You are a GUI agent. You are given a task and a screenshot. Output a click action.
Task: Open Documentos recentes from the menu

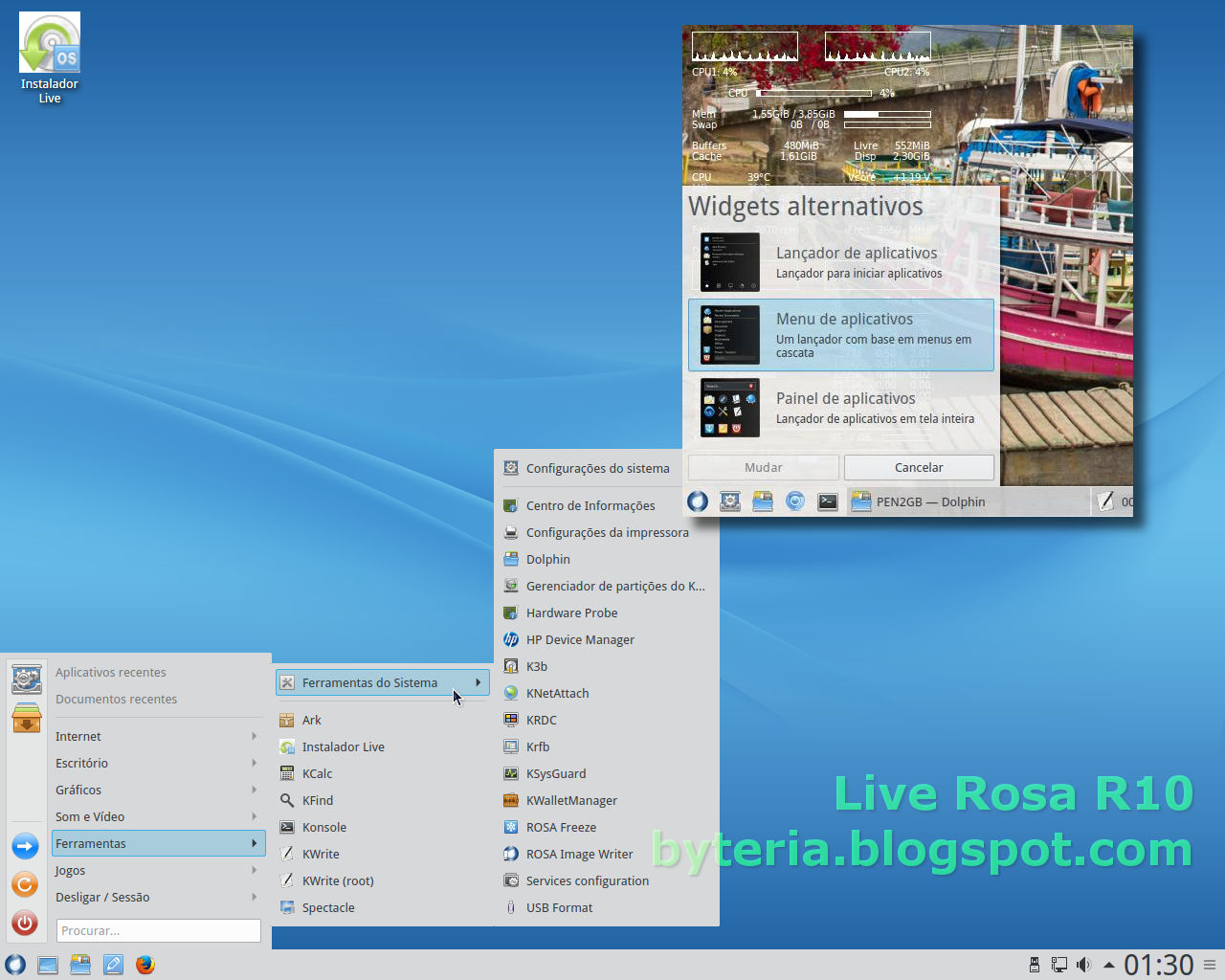pos(116,699)
